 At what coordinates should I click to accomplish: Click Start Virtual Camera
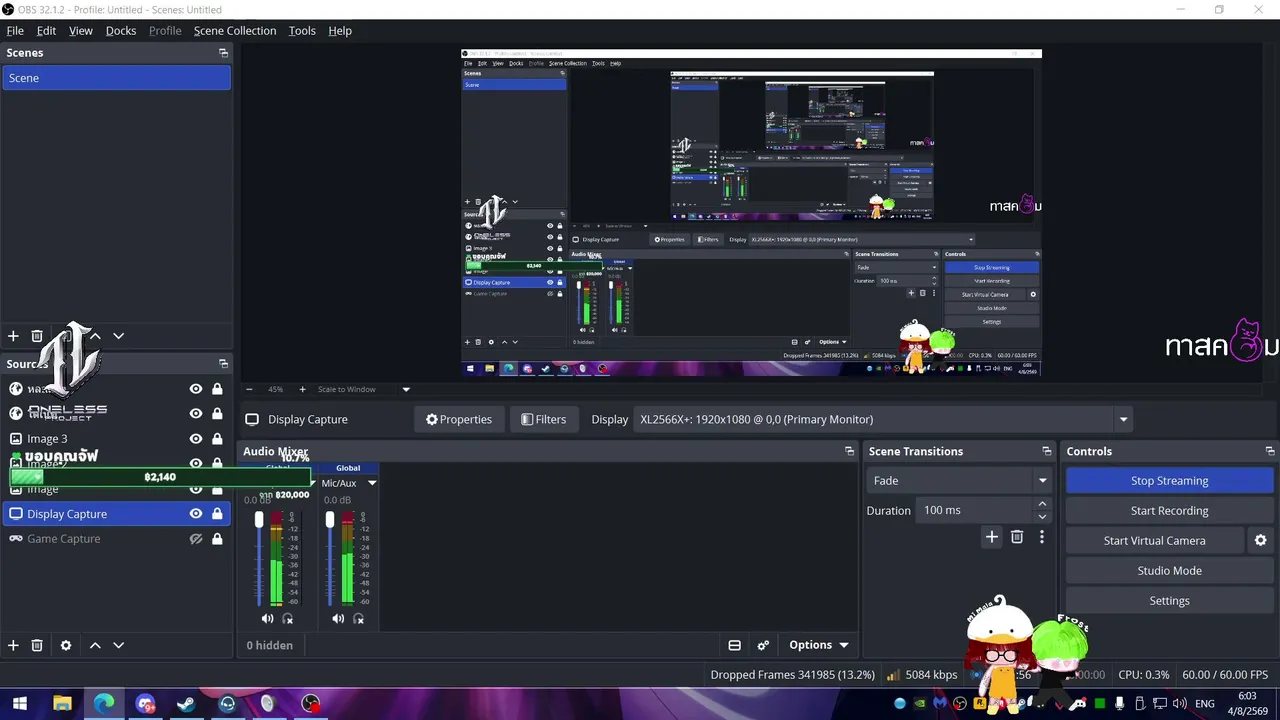pos(1155,541)
